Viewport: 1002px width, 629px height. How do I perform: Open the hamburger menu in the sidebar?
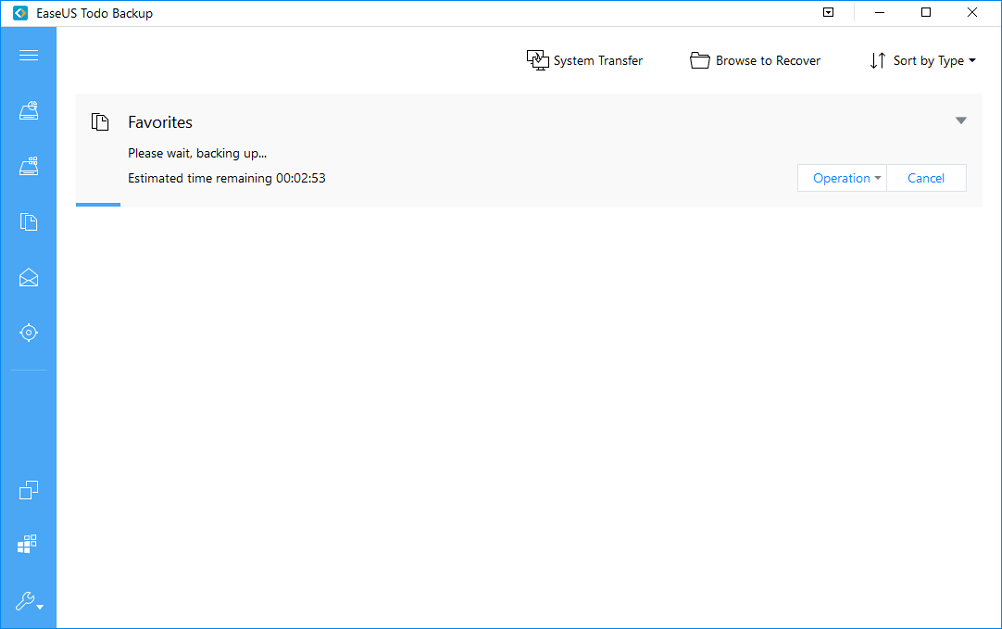pos(28,55)
